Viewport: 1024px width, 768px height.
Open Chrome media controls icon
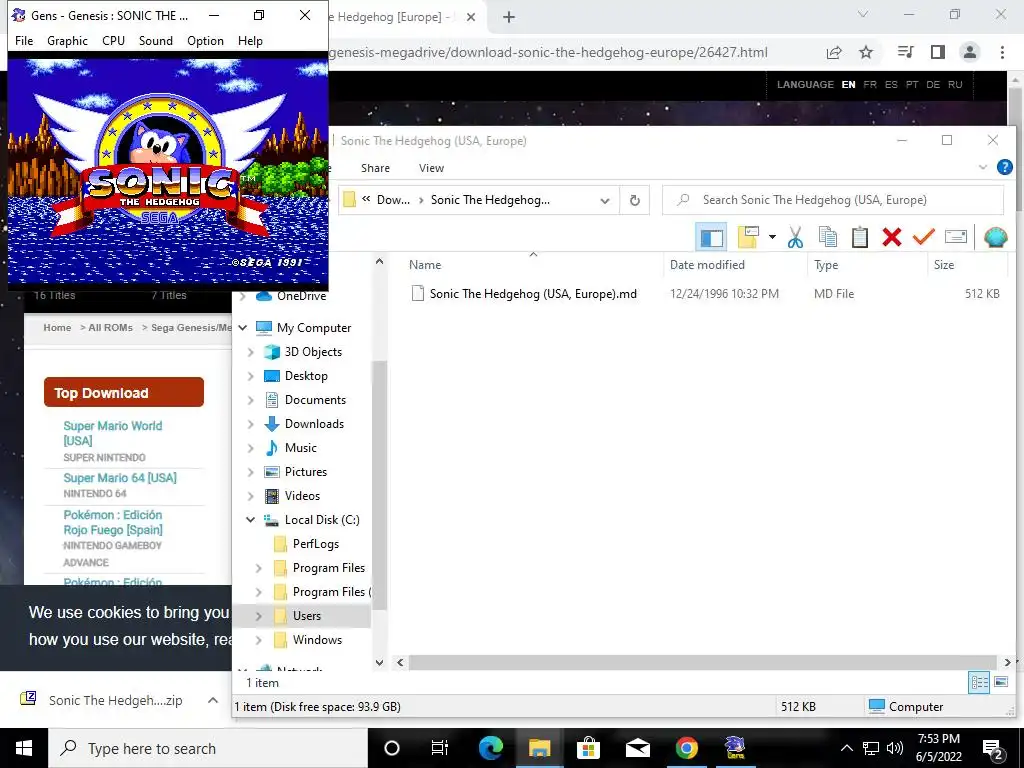tap(905, 52)
